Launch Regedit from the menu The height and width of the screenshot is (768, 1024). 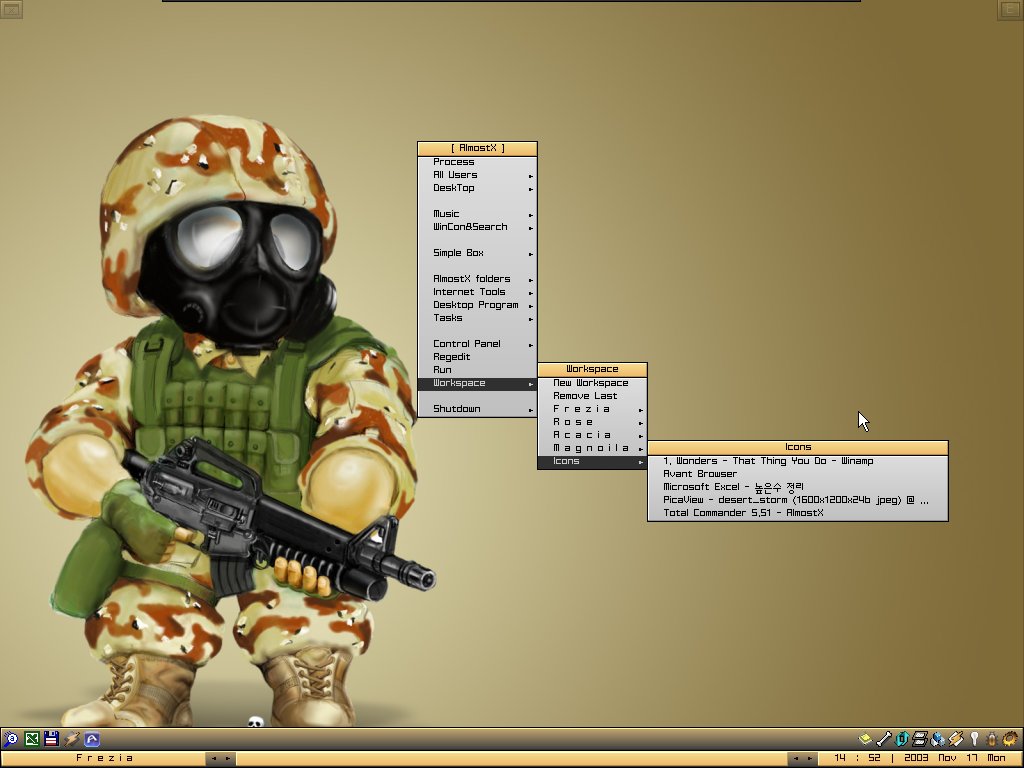(x=477, y=357)
